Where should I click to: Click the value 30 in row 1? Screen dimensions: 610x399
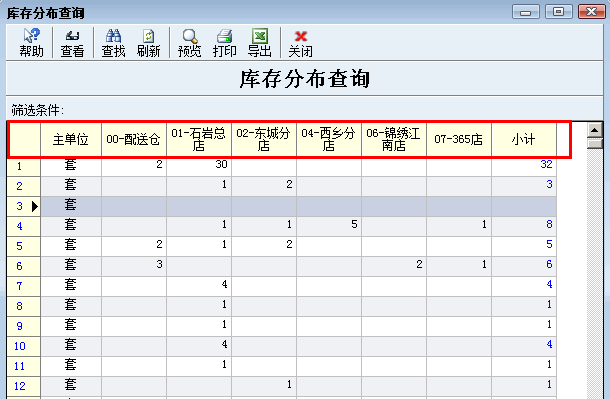(221, 164)
